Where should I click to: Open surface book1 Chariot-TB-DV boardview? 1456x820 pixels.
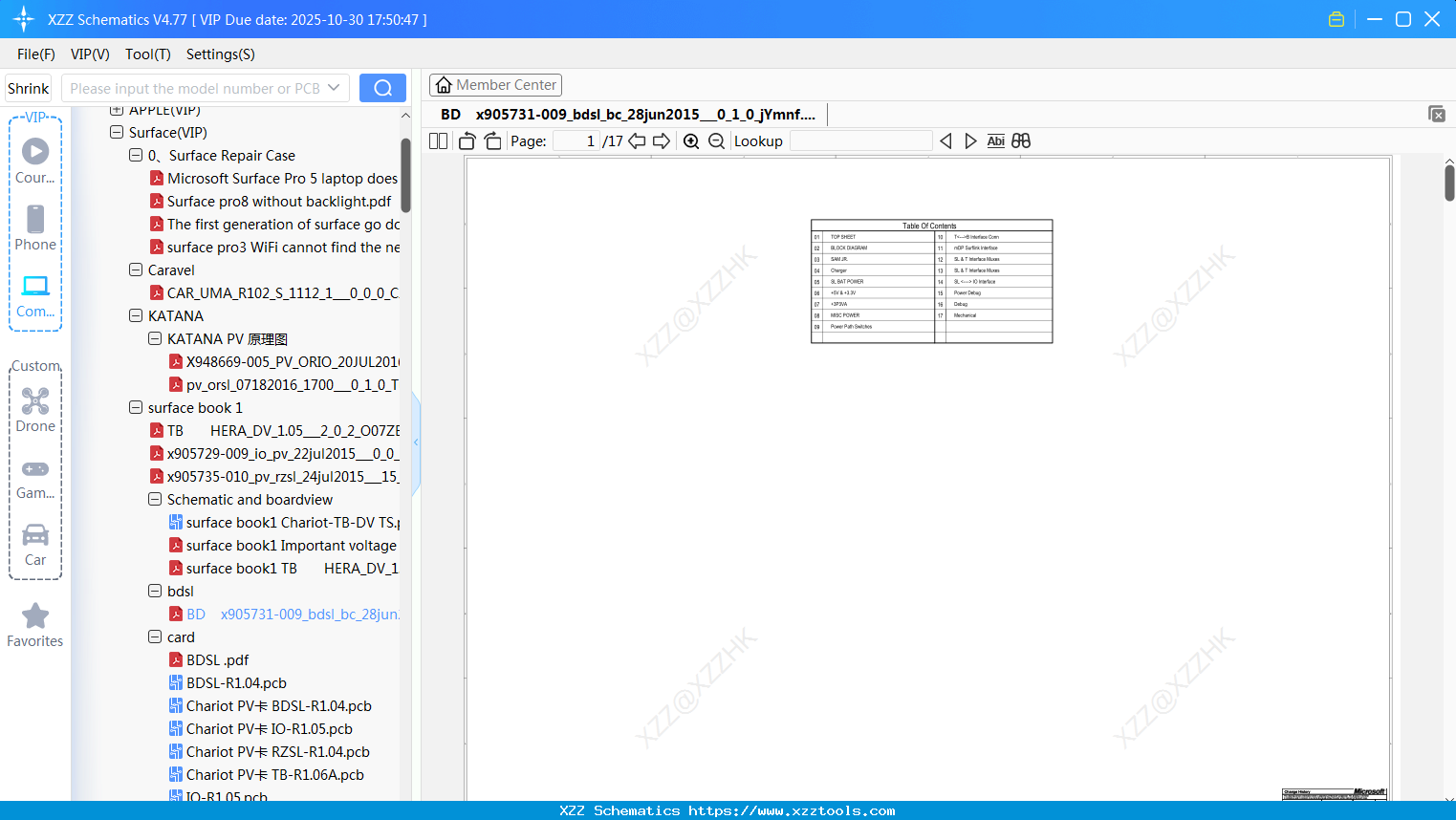click(x=284, y=523)
